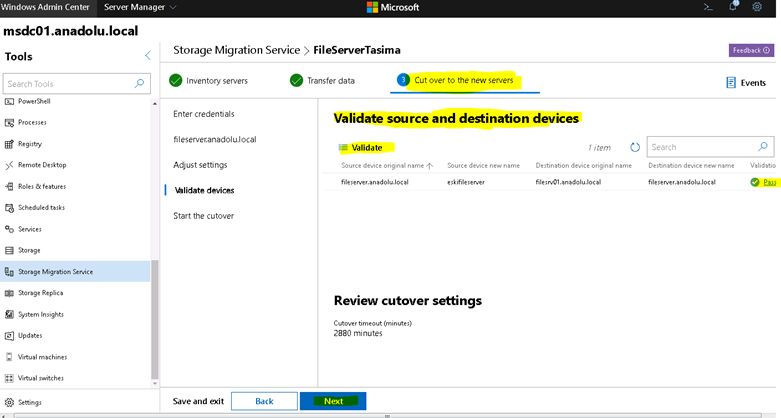
Task: Select Validate devices step
Action: [x=204, y=190]
